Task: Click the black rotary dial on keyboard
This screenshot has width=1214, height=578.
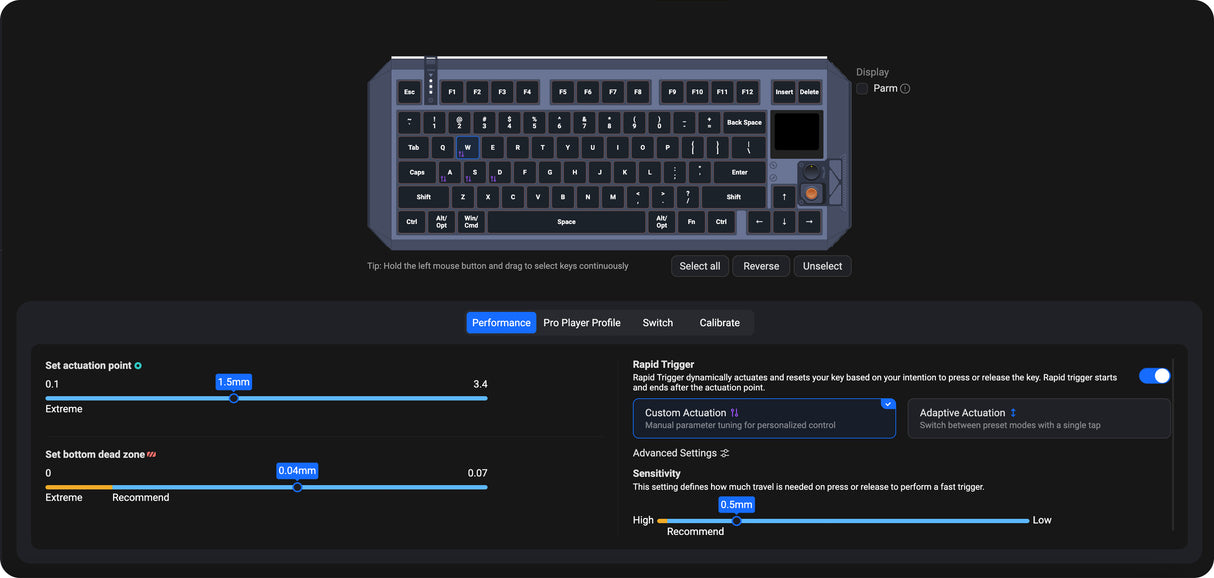Action: click(811, 171)
